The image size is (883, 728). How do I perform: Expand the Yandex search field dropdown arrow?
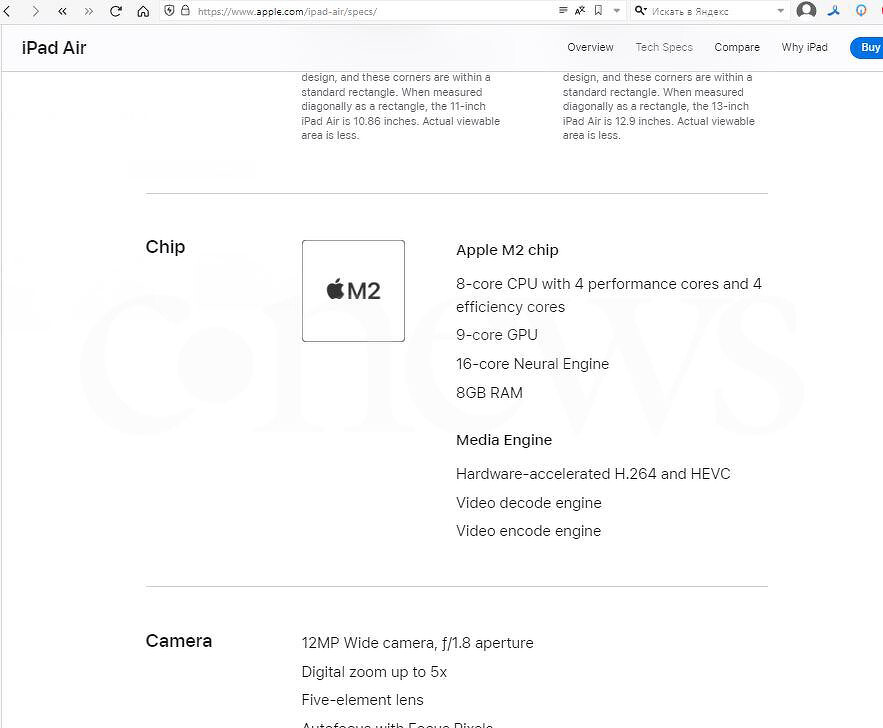781,11
